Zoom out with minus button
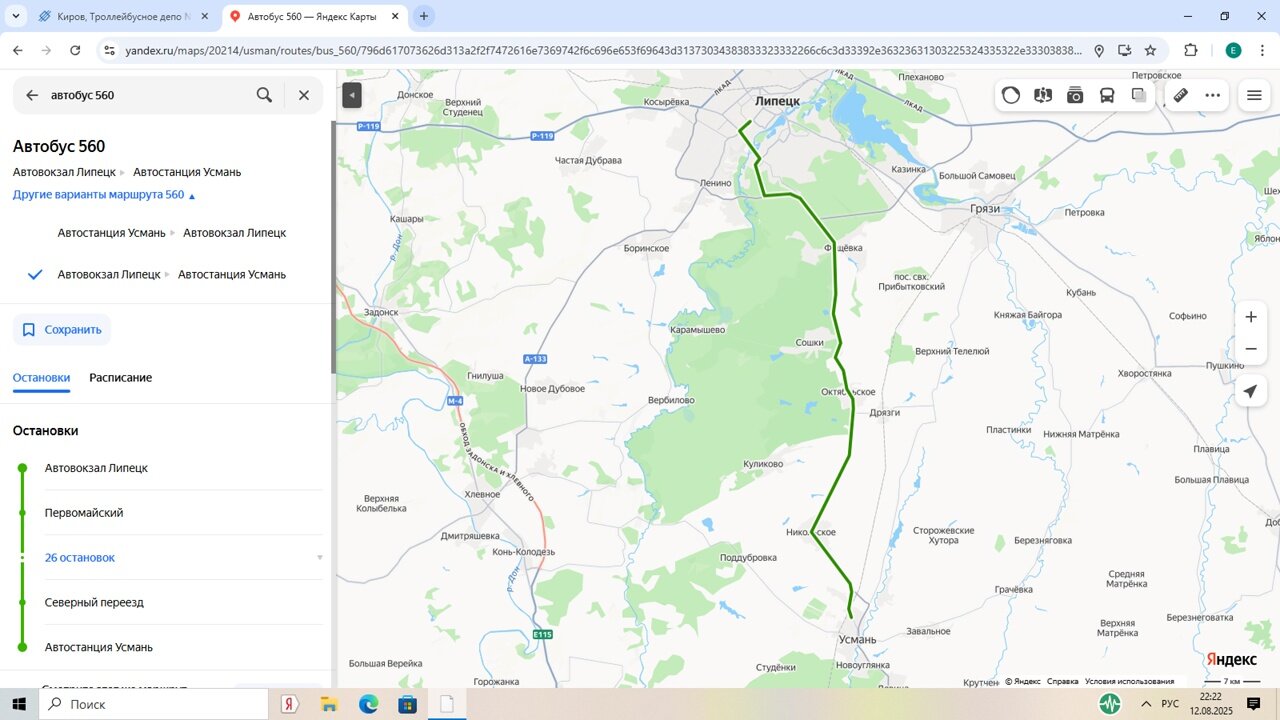This screenshot has height=720, width=1280. 1250,349
